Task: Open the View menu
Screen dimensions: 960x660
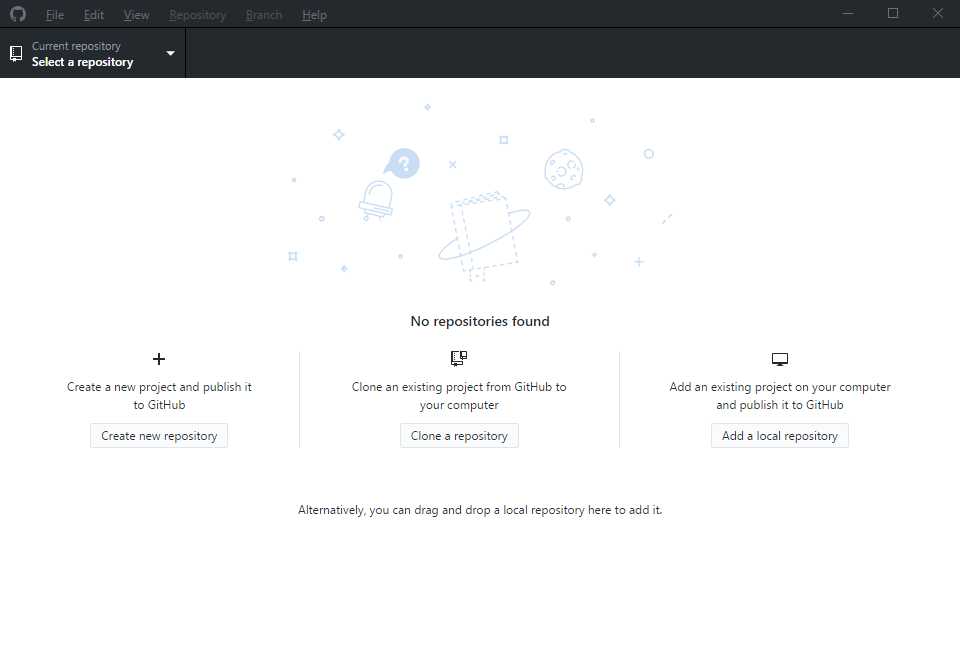Action: [137, 15]
